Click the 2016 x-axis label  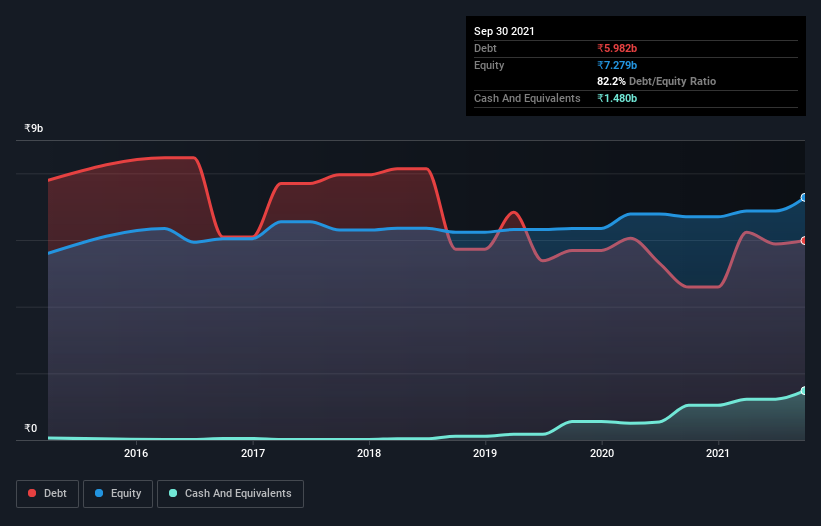(136, 453)
